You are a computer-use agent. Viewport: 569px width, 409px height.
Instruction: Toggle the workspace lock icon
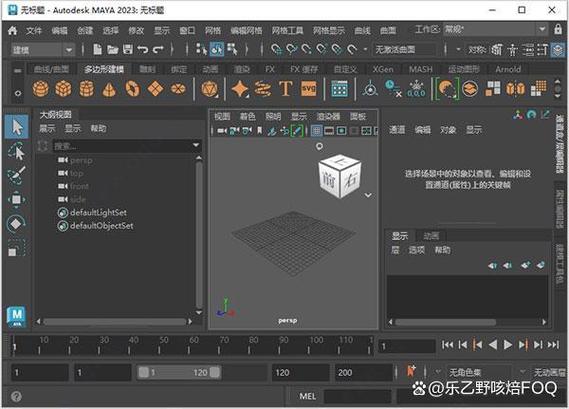click(x=558, y=29)
